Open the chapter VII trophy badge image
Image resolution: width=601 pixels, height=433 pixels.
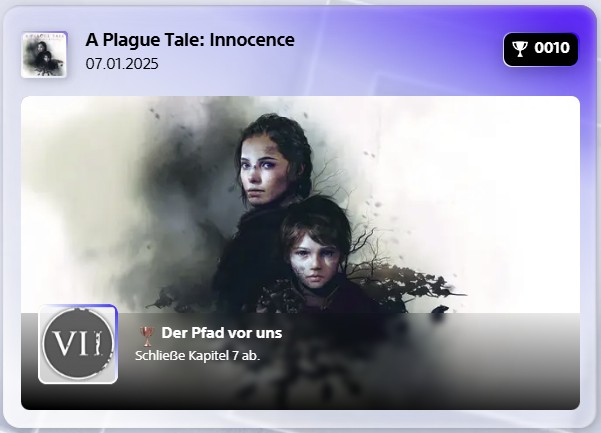point(78,344)
